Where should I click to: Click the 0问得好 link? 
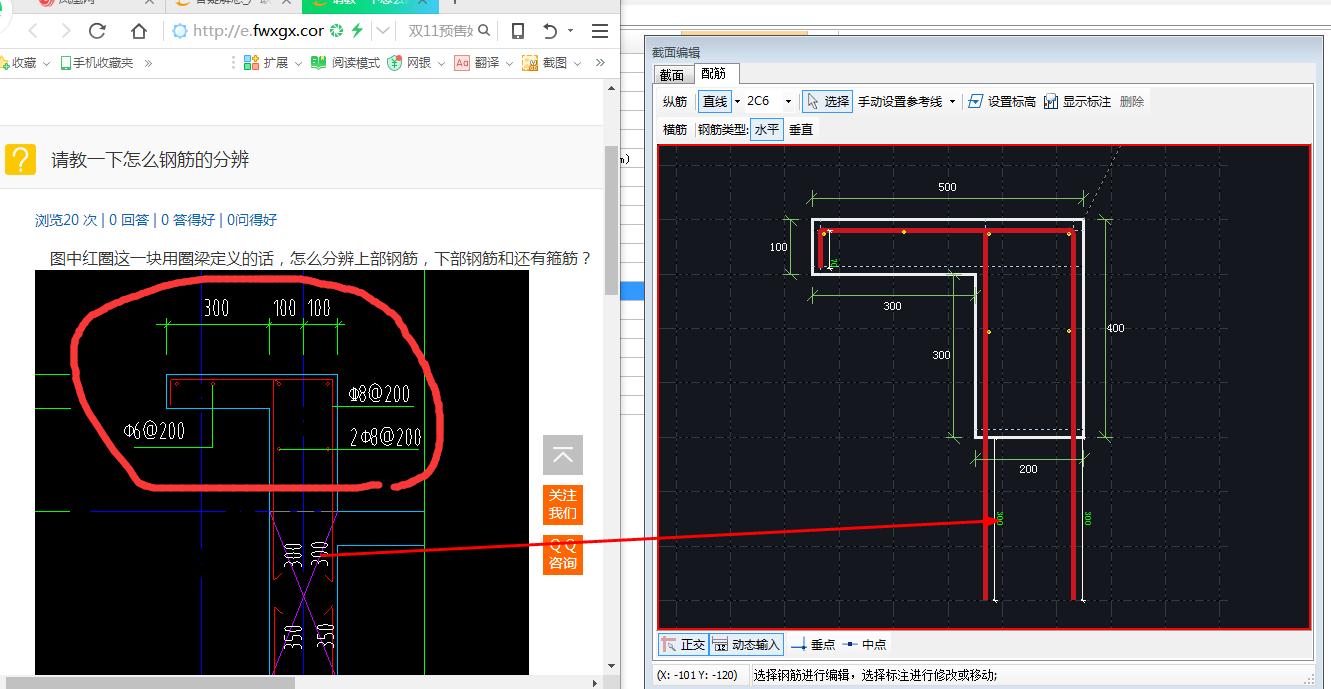click(252, 220)
